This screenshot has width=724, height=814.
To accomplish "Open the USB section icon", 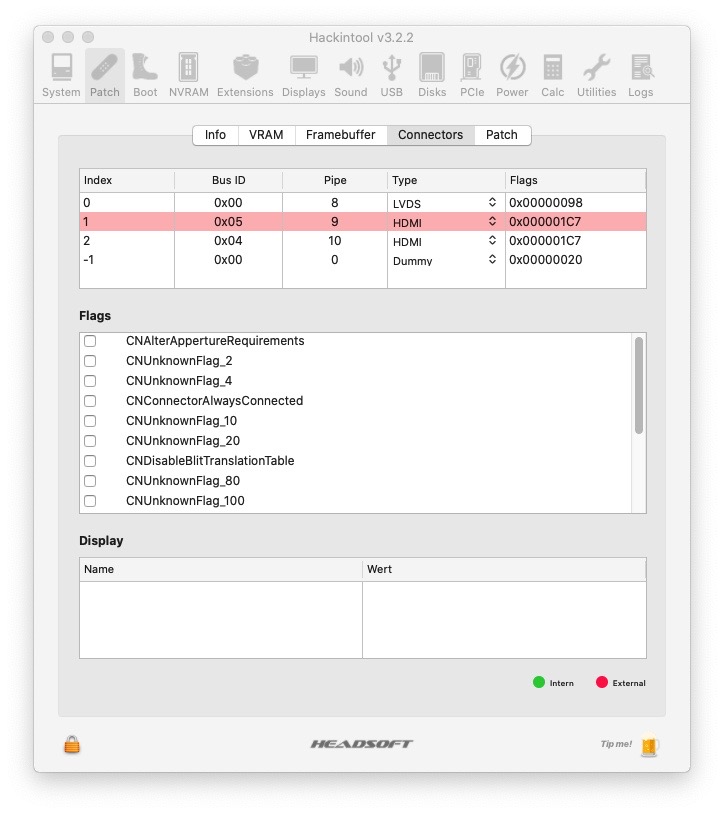I will pyautogui.click(x=391, y=67).
